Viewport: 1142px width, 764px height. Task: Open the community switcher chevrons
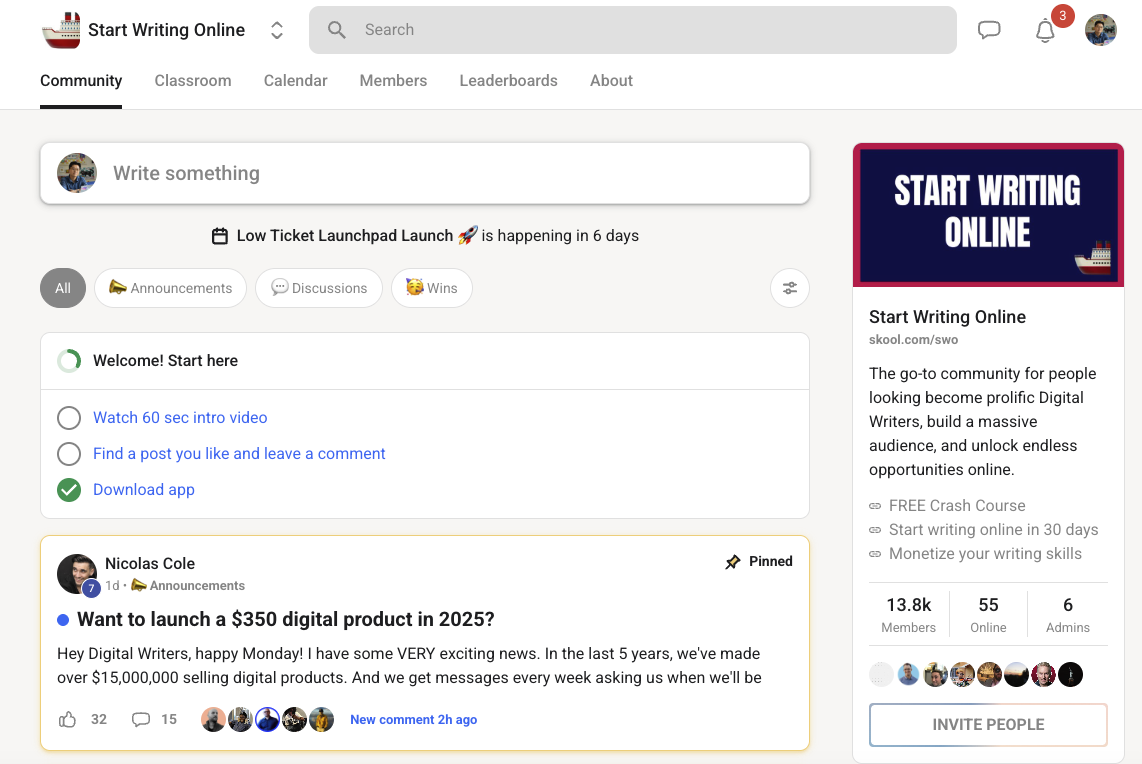[277, 30]
